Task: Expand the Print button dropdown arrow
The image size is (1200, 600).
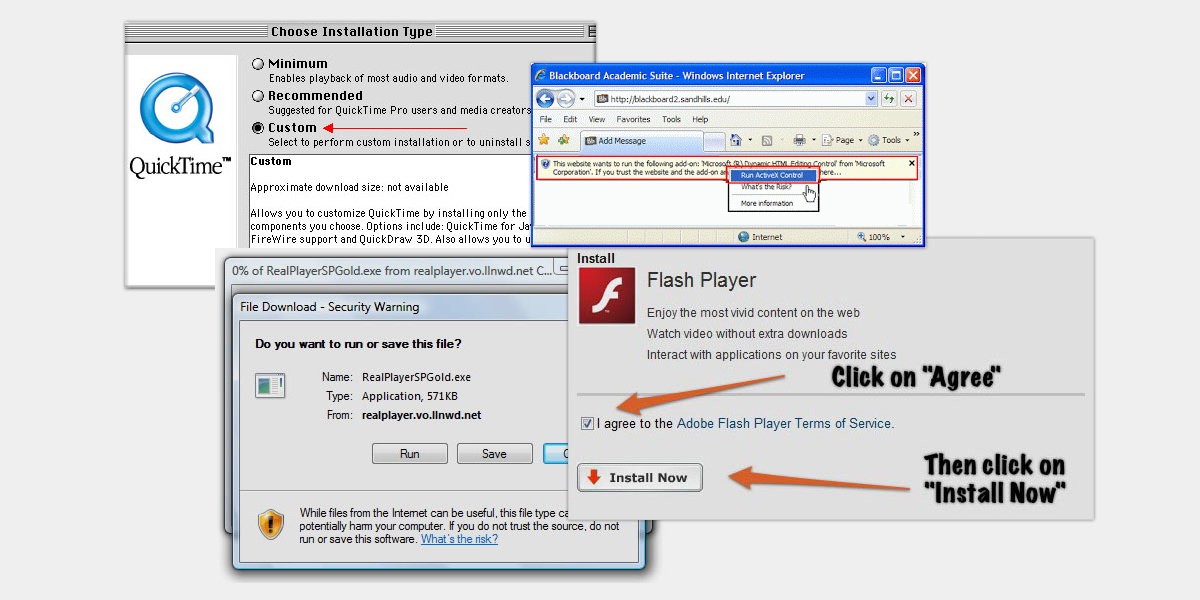Action: (x=813, y=141)
